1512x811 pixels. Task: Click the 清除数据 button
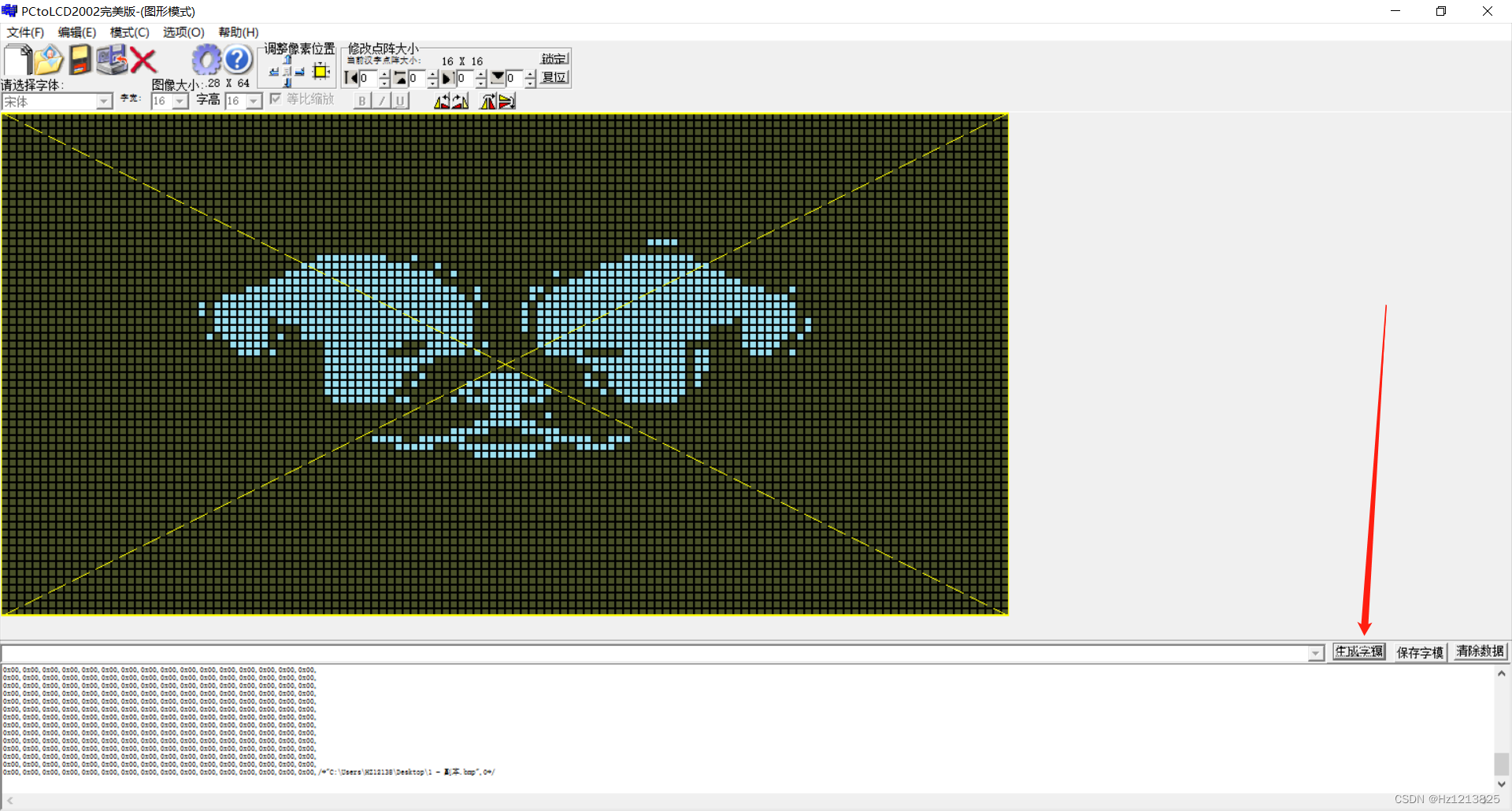pyautogui.click(x=1480, y=652)
